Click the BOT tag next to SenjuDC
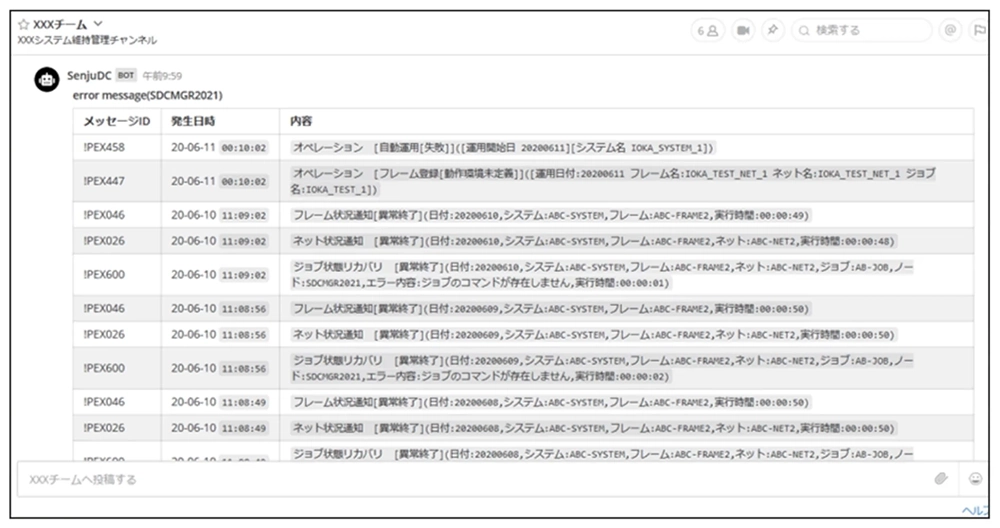Viewport: 1000px width, 528px height. tap(126, 75)
